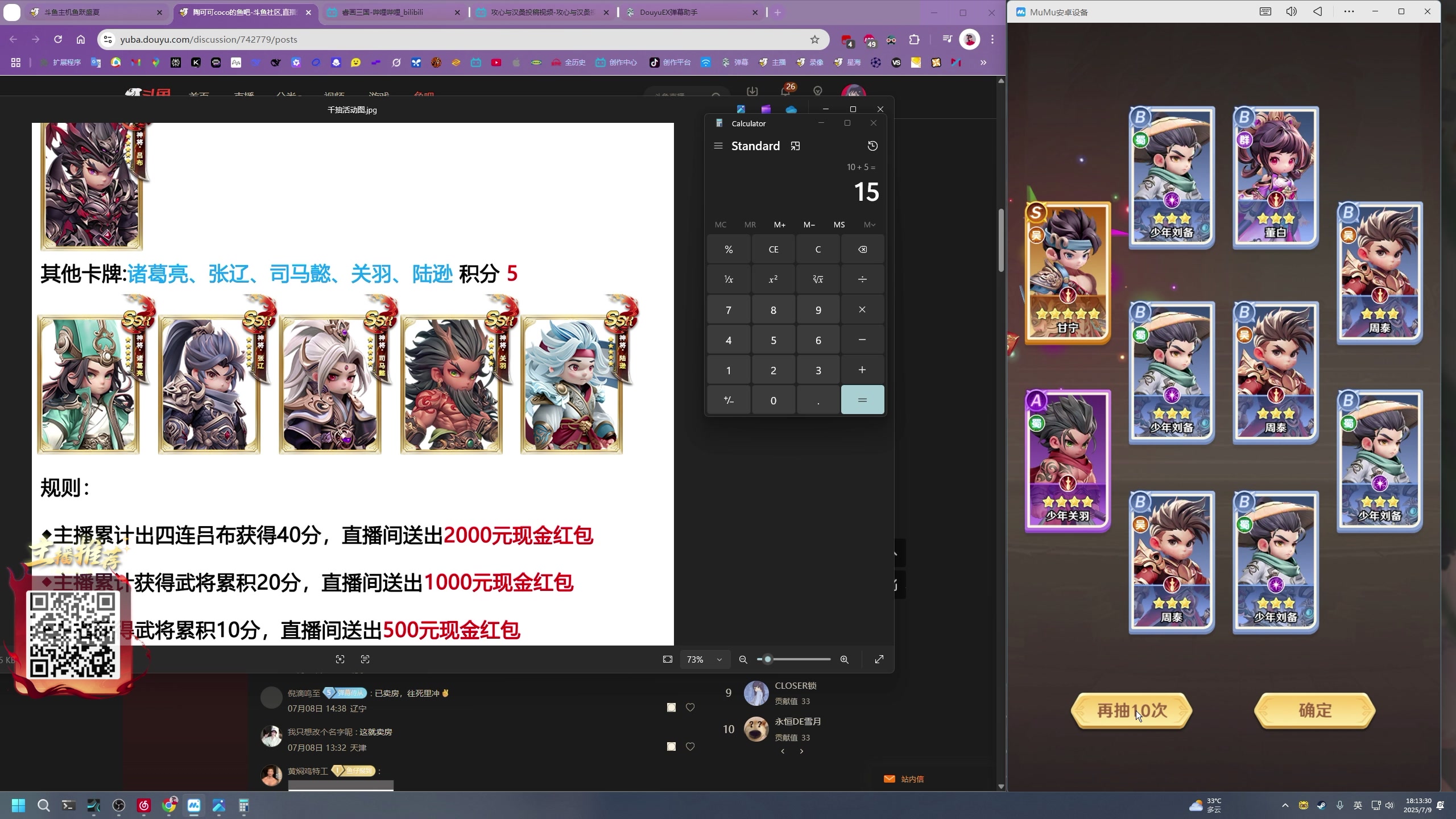This screenshot has height=819, width=1456.
Task: Open a new browser tab
Action: 777,12
